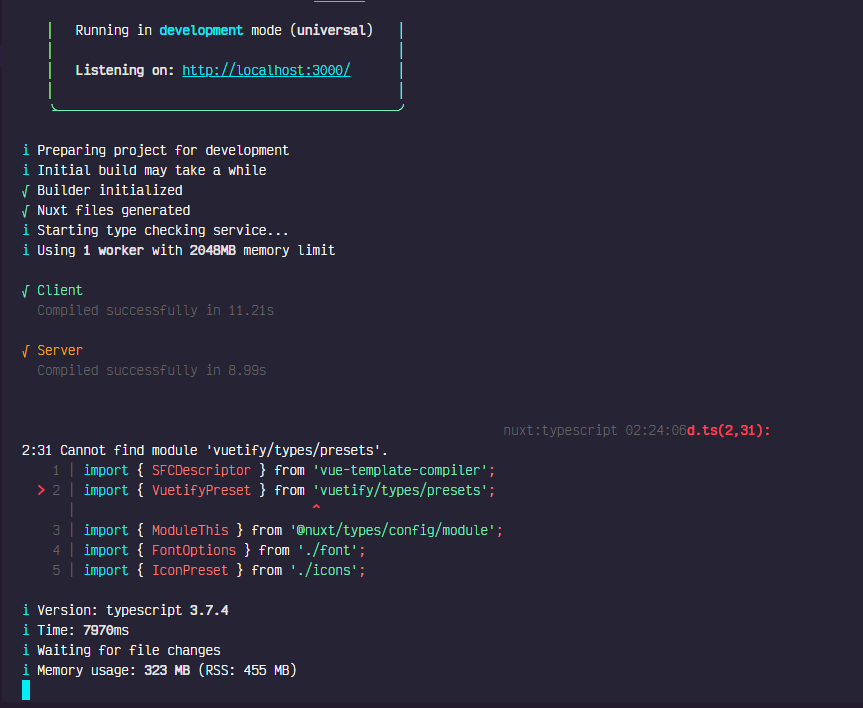This screenshot has width=863, height=708.
Task: Click 'Compiled successfully in 11.21s' text
Action: [x=155, y=311]
